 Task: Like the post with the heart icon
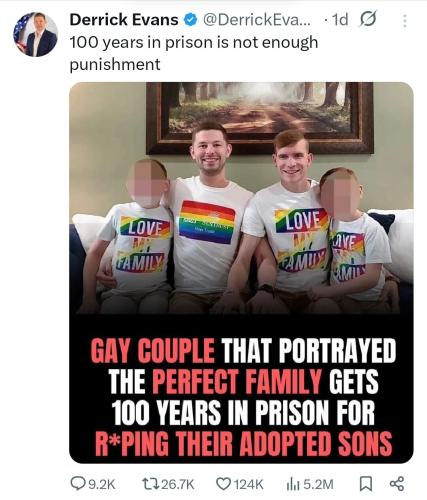pyautogui.click(x=223, y=484)
